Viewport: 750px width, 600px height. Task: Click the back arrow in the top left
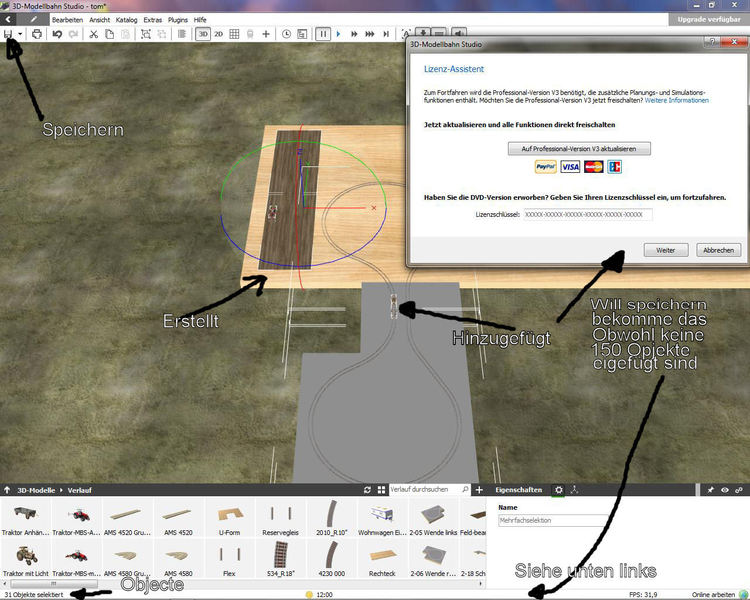[8, 19]
